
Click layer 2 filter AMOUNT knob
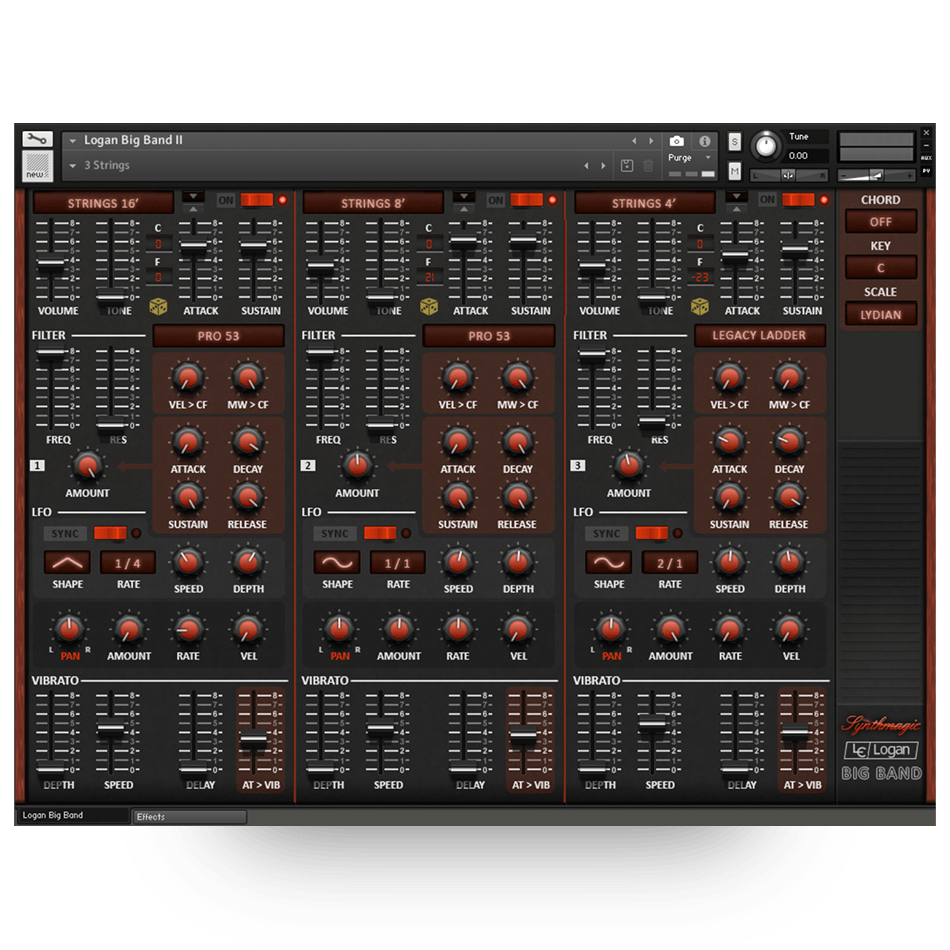(x=357, y=465)
